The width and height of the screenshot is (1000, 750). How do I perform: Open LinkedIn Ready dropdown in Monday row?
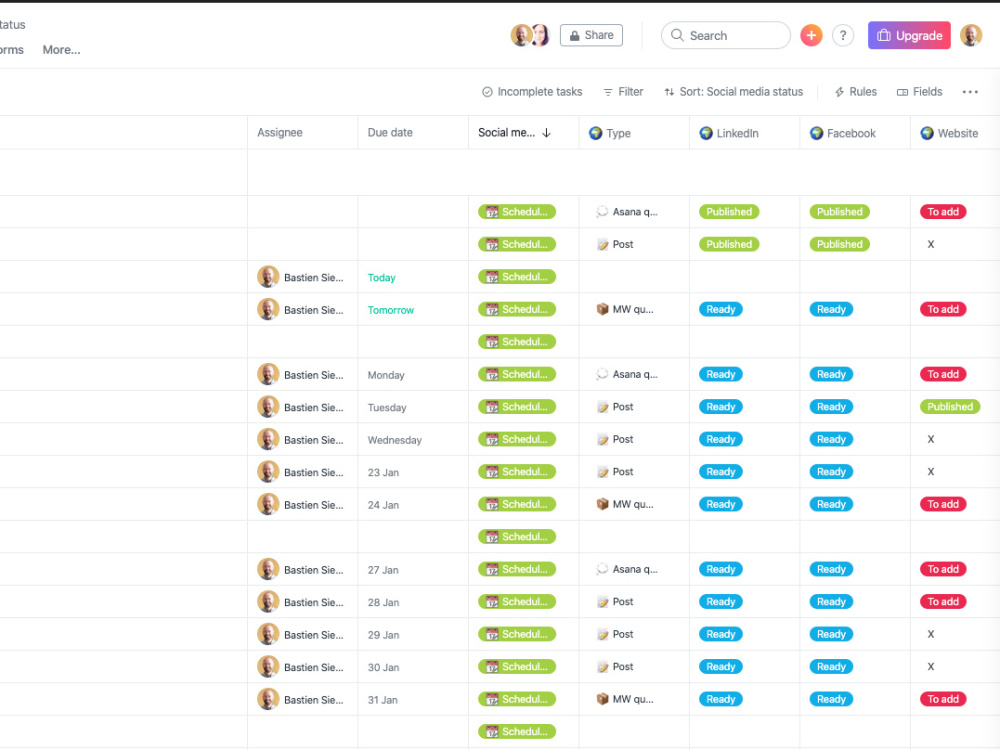(x=721, y=374)
